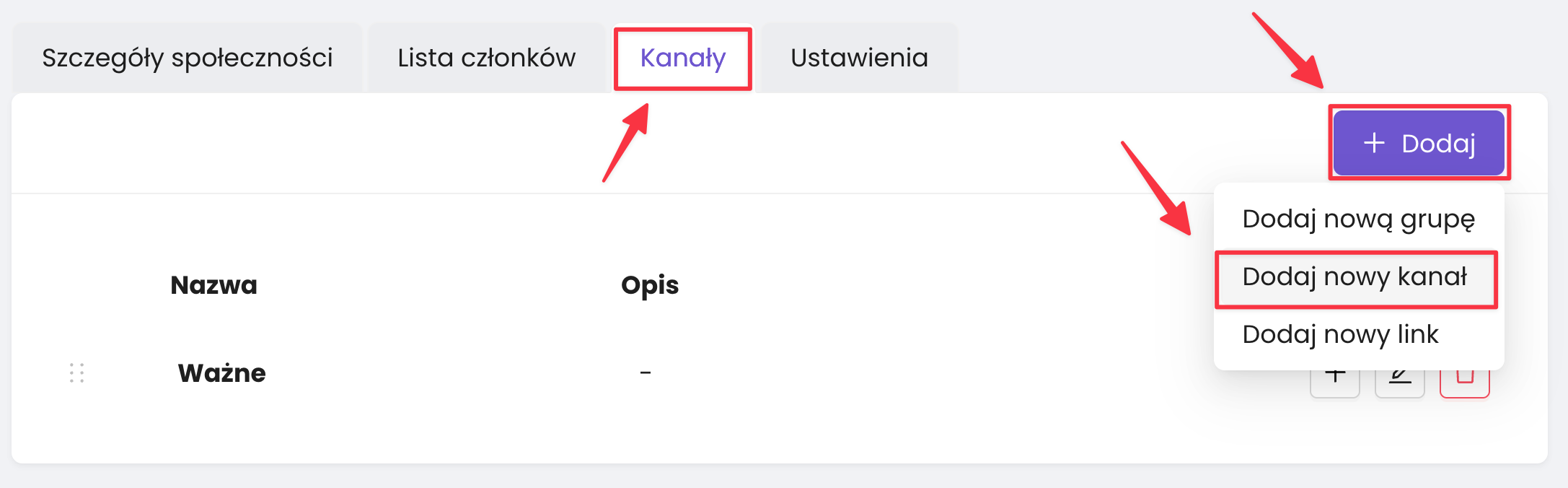Select the Kanały tab
The height and width of the screenshot is (488, 1568).
682,58
